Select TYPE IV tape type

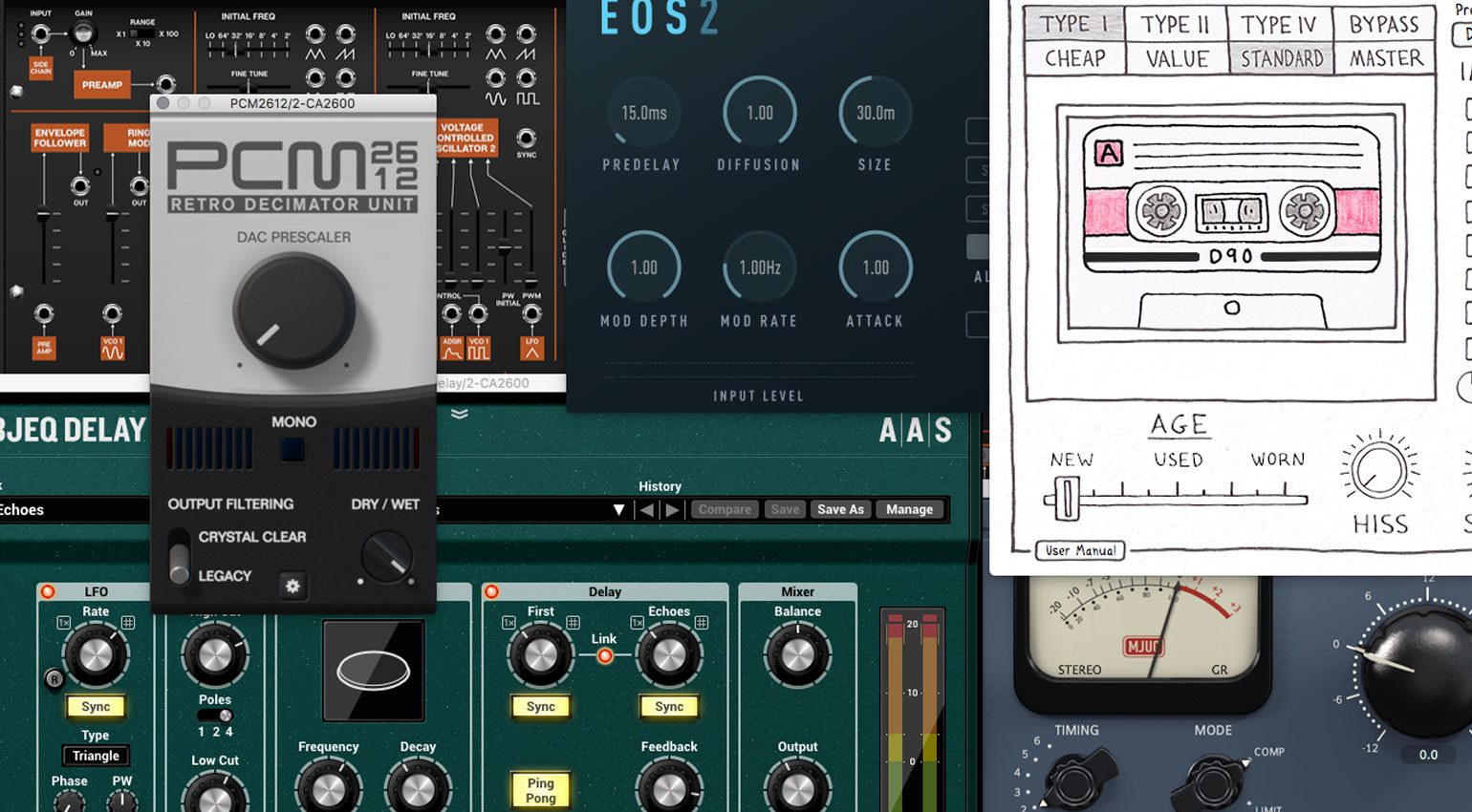[1280, 24]
